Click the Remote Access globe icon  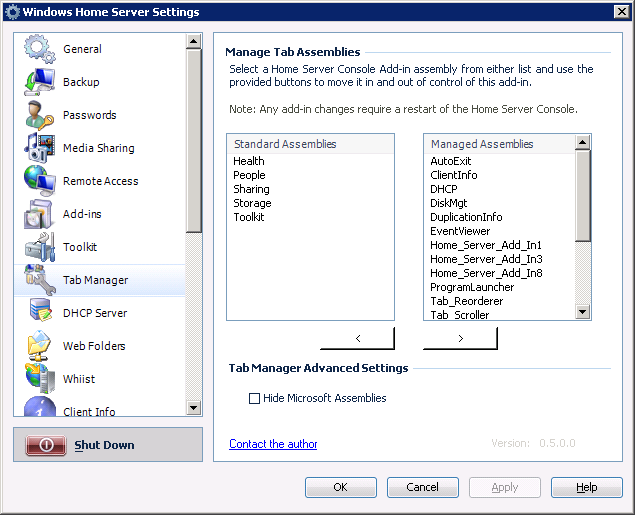point(39,181)
